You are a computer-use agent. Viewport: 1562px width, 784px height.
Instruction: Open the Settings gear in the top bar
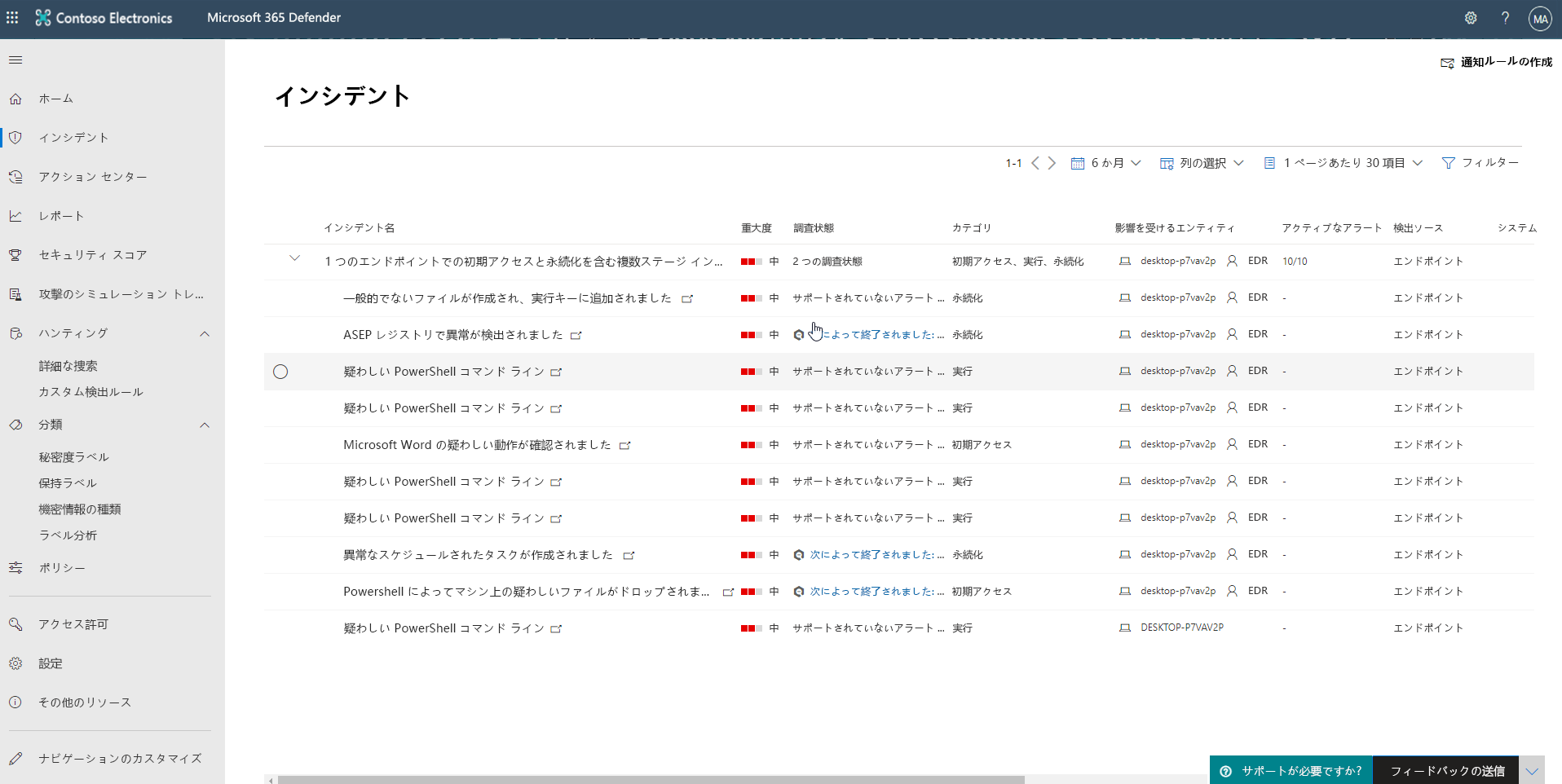pos(1471,17)
